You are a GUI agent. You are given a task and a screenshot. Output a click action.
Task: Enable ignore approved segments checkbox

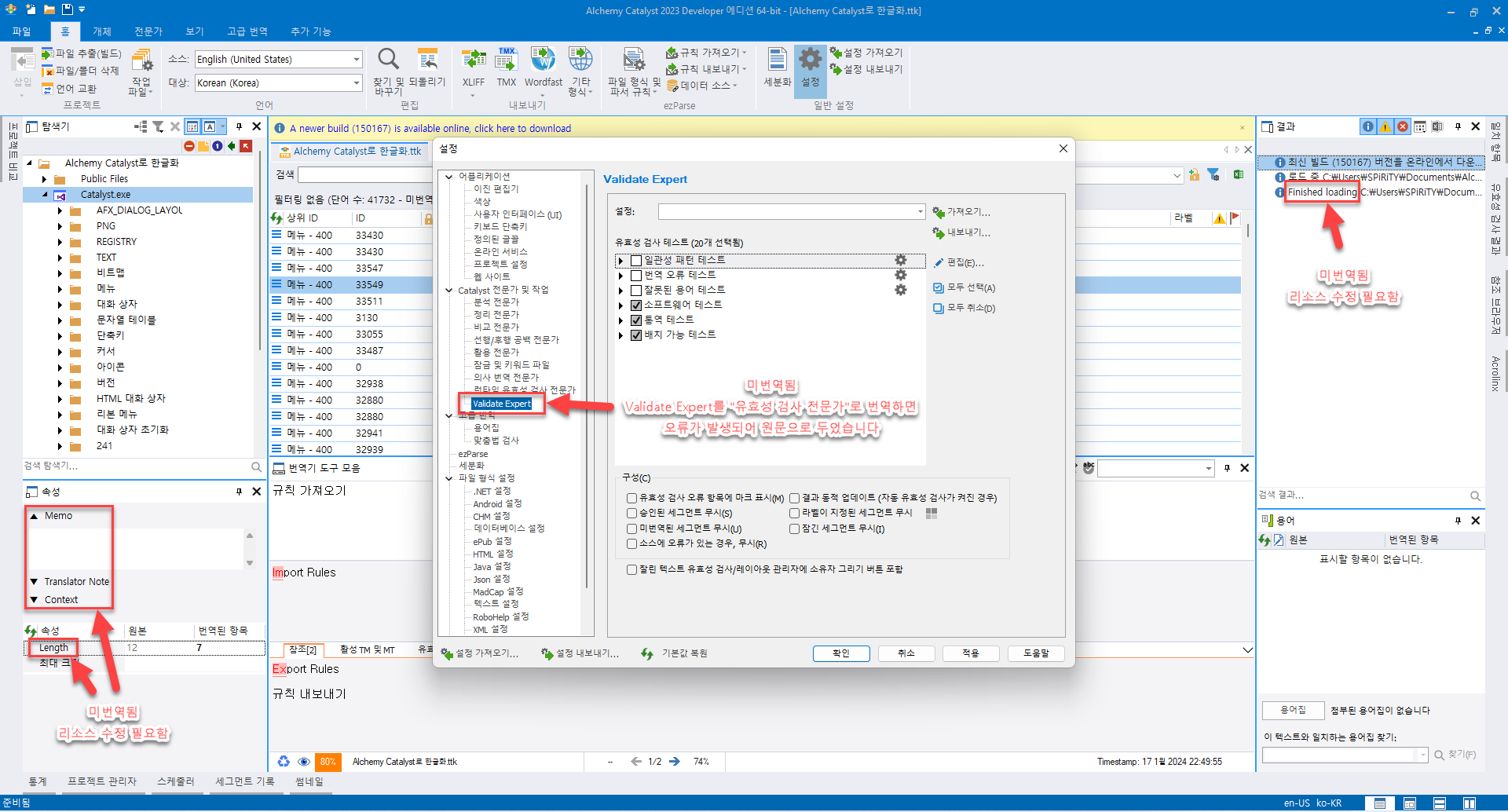coord(631,513)
